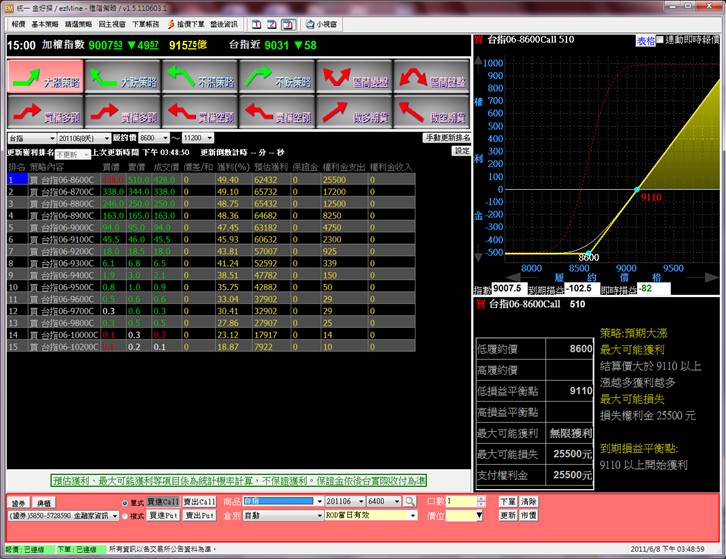
Task: Click the 口數 quantity input field
Action: pos(464,501)
